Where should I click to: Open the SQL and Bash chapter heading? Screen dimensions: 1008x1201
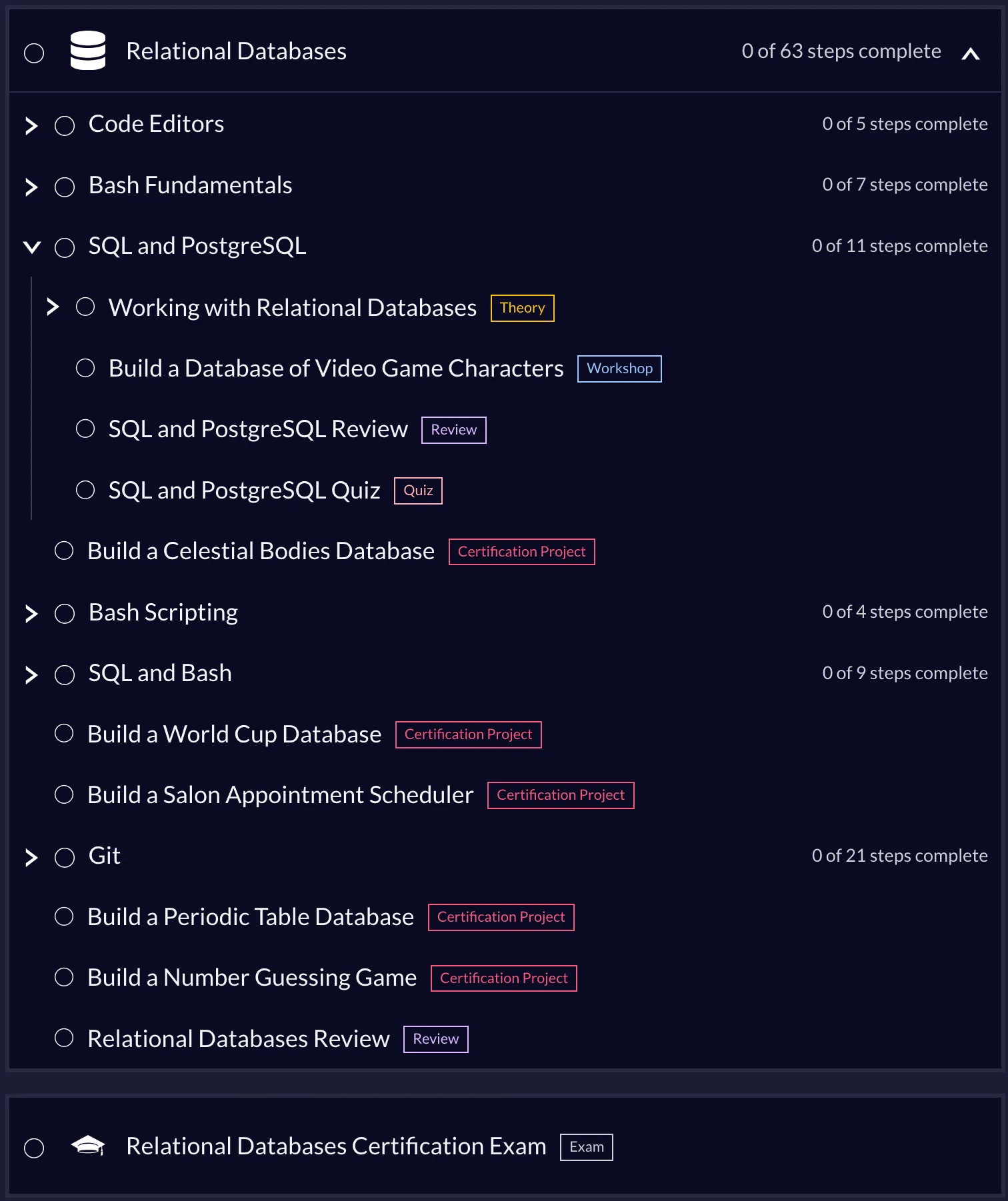point(159,672)
